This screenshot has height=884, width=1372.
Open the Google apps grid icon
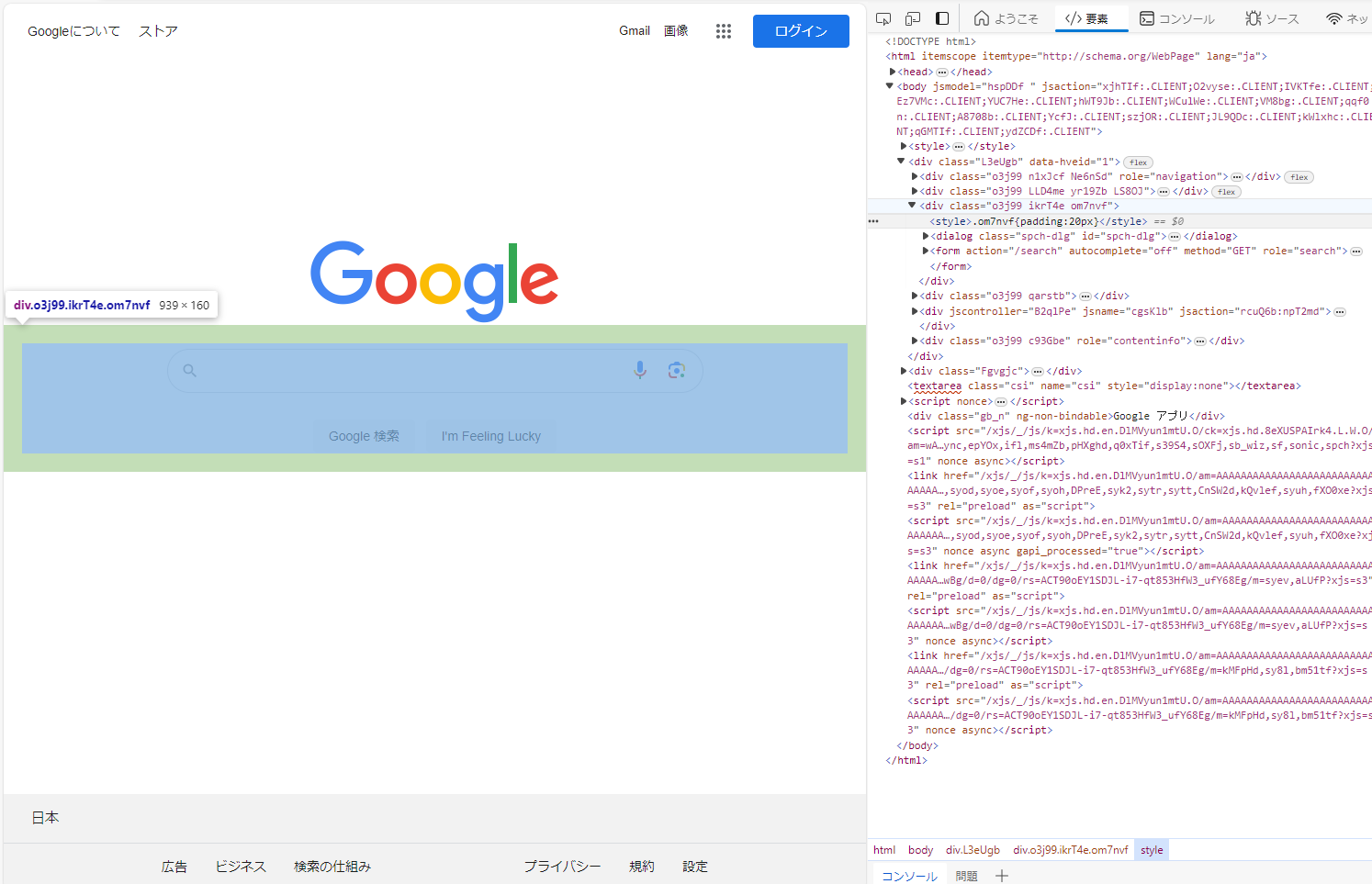[724, 30]
